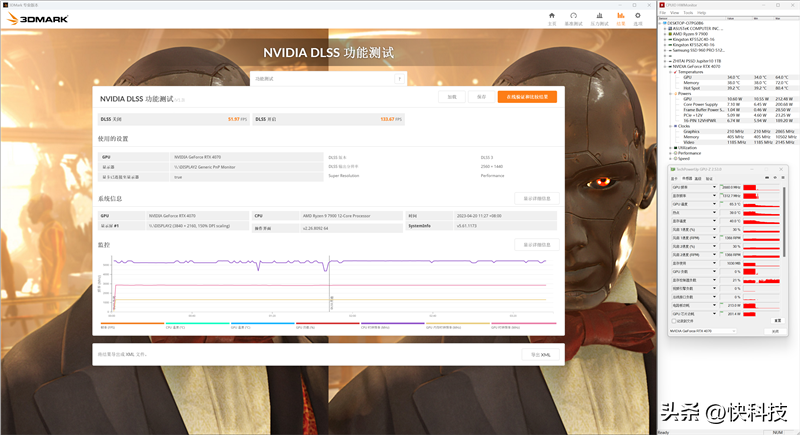Open GPU 负载 sensor dropdown arrow
The width and height of the screenshot is (800, 435).
714,272
